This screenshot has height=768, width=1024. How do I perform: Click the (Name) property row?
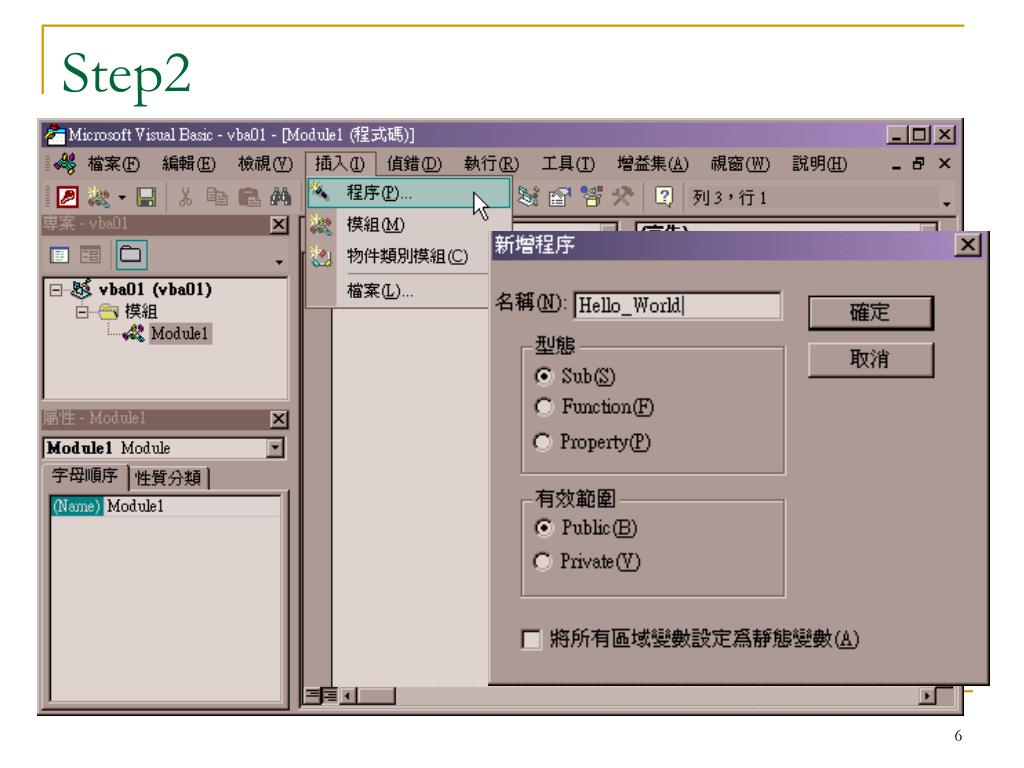pos(165,506)
